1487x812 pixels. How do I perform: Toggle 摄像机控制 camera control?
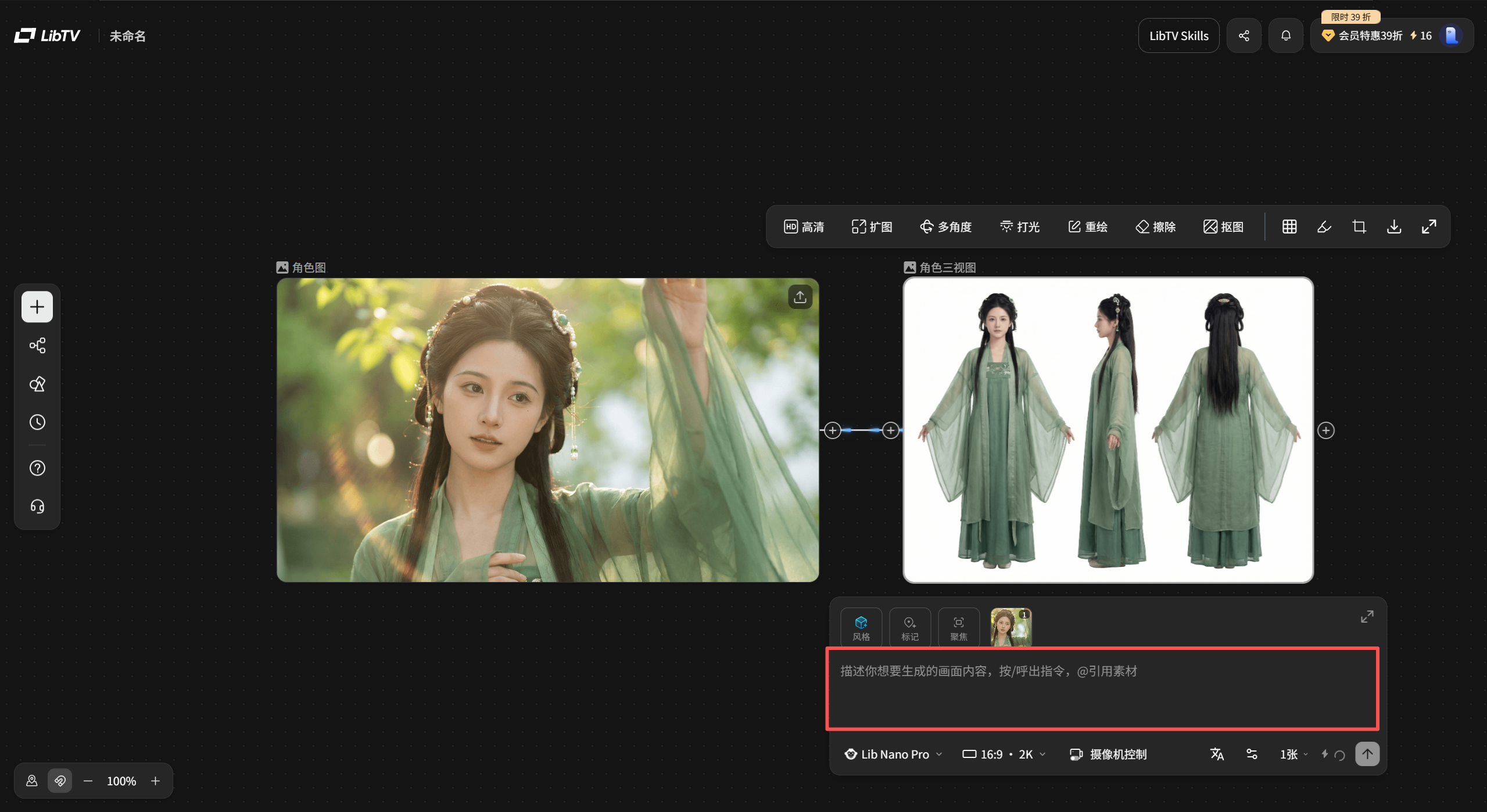point(1108,754)
